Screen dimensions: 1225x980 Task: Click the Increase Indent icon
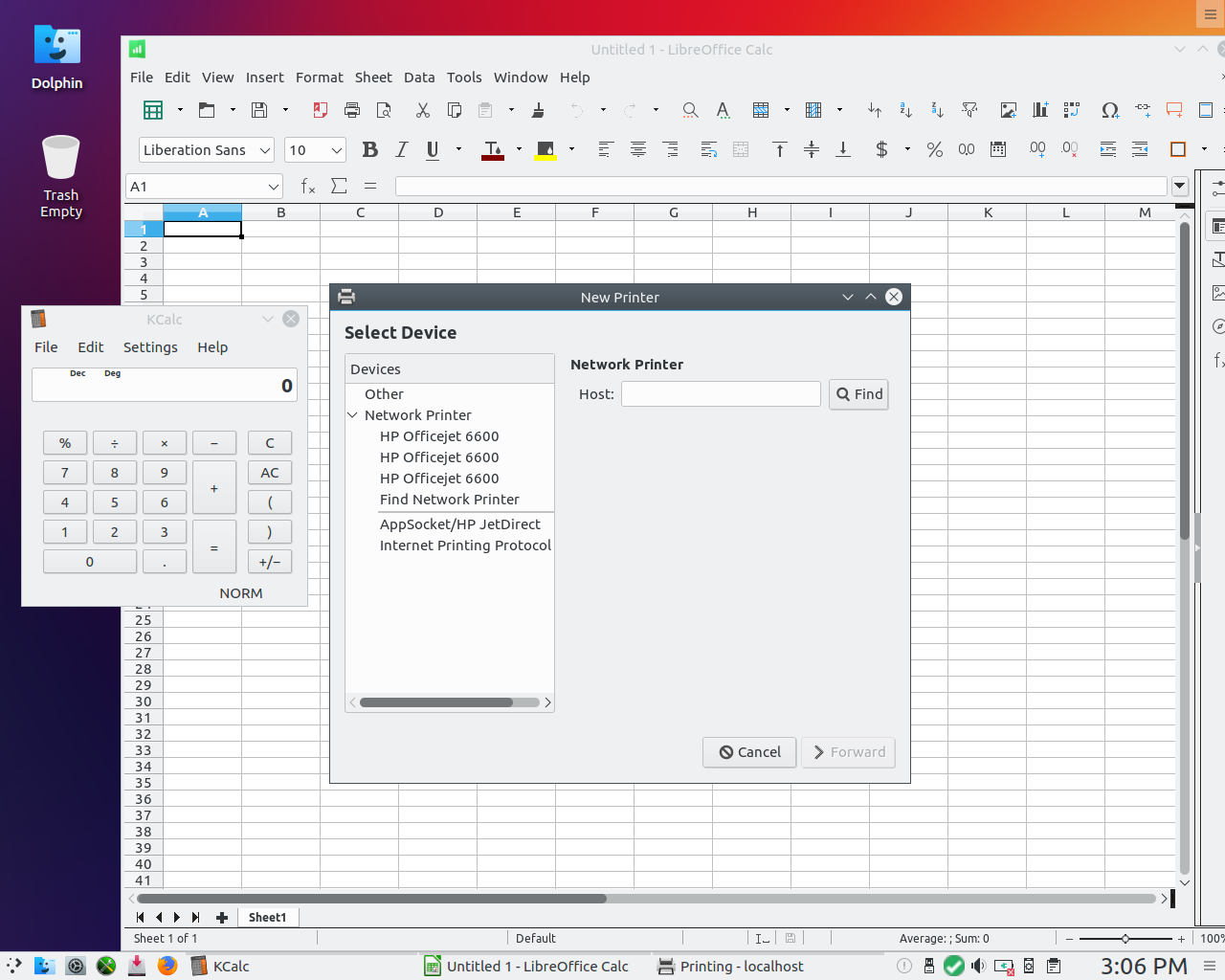(x=1108, y=149)
